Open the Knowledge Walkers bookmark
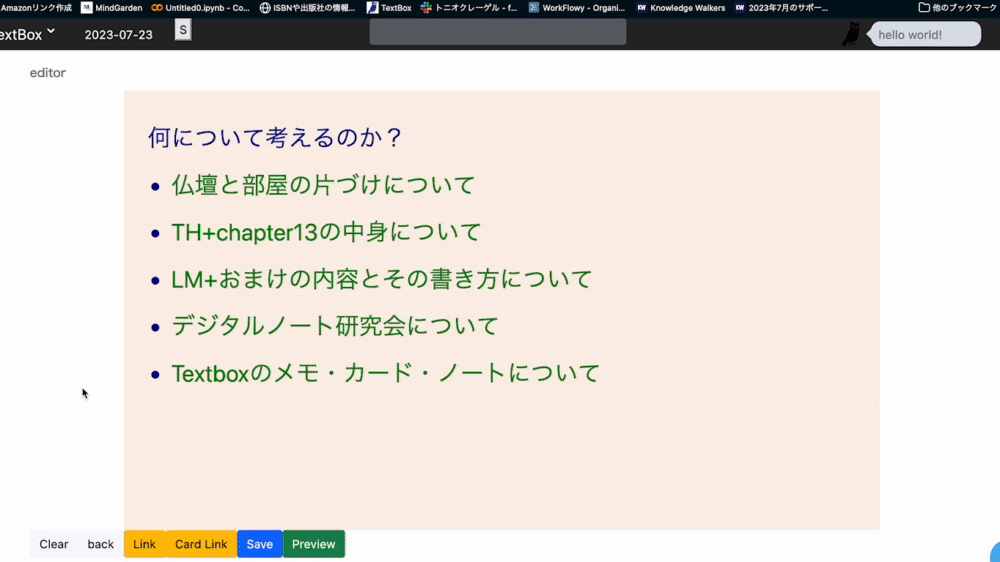The height and width of the screenshot is (562, 1000). 680,8
